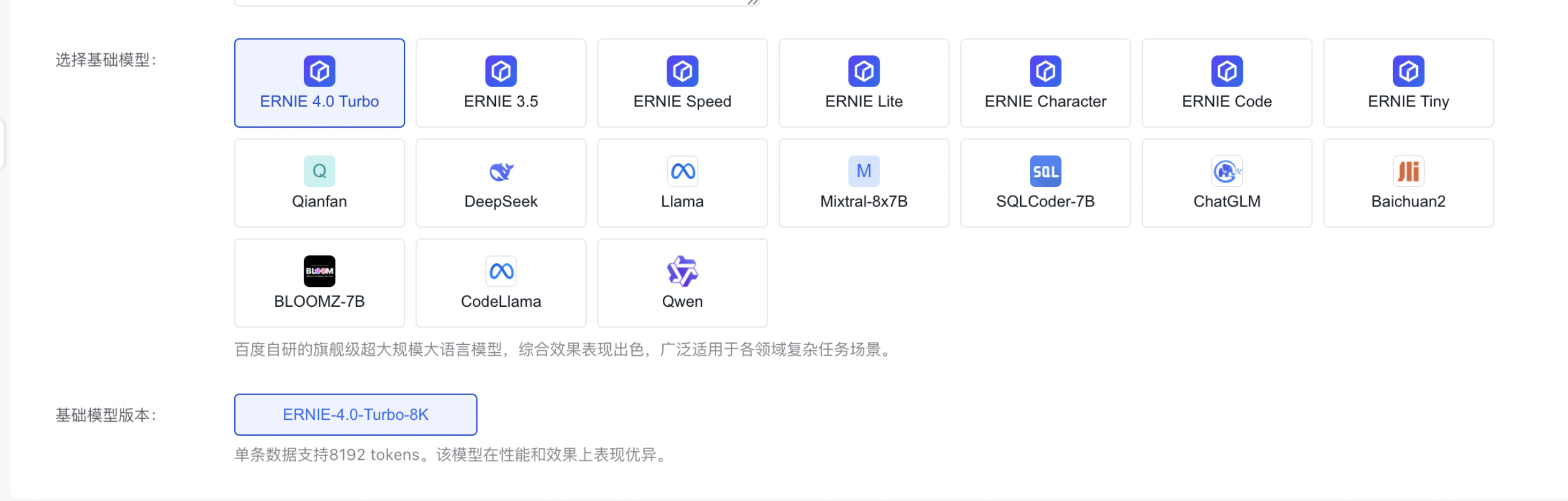Click the ERNIE Lite logo icon
Screen dimensions: 1568x501
click(x=864, y=71)
